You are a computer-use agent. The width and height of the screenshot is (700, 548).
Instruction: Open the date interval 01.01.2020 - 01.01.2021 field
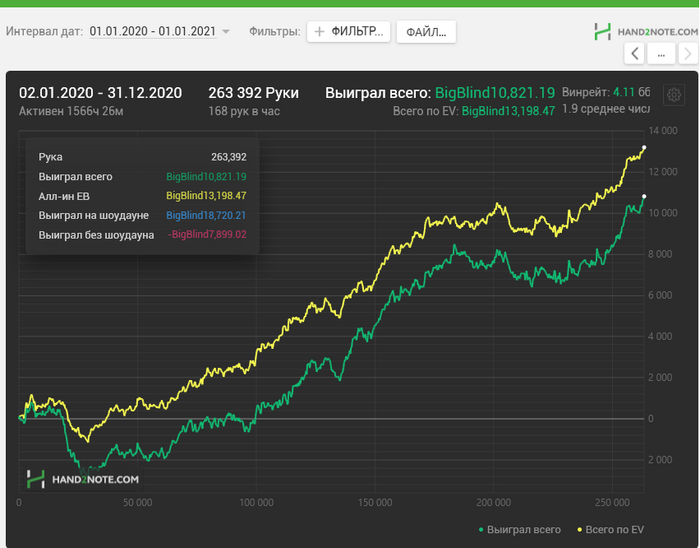(x=153, y=31)
